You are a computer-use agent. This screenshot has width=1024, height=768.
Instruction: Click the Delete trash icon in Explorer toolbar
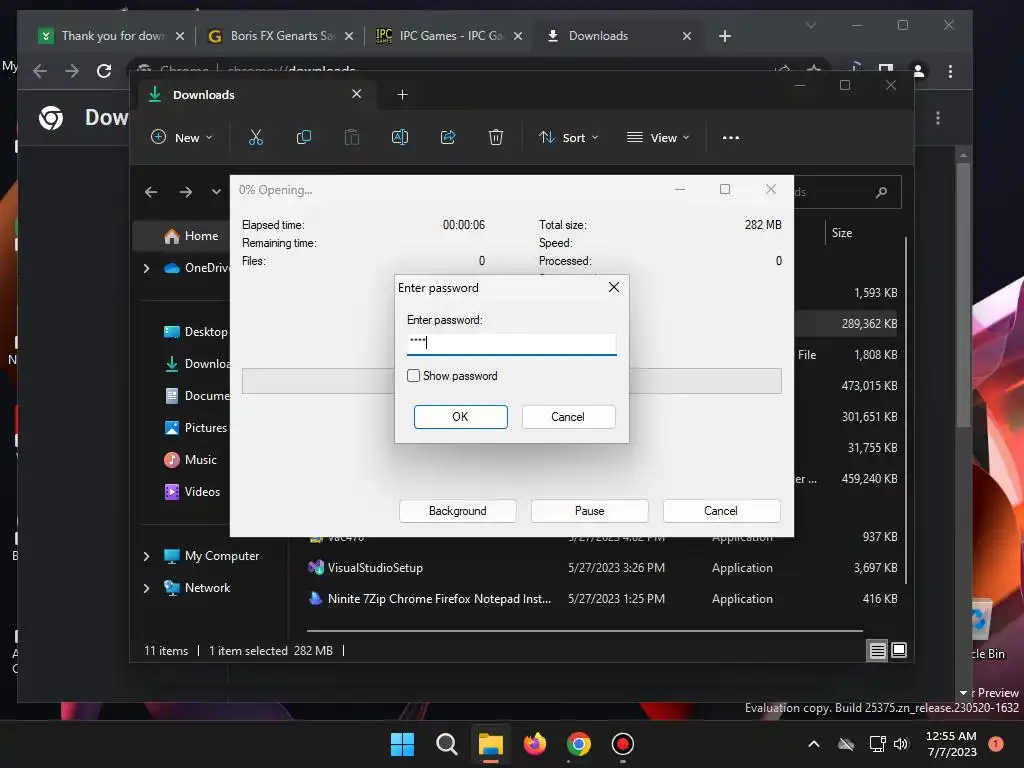(x=496, y=137)
